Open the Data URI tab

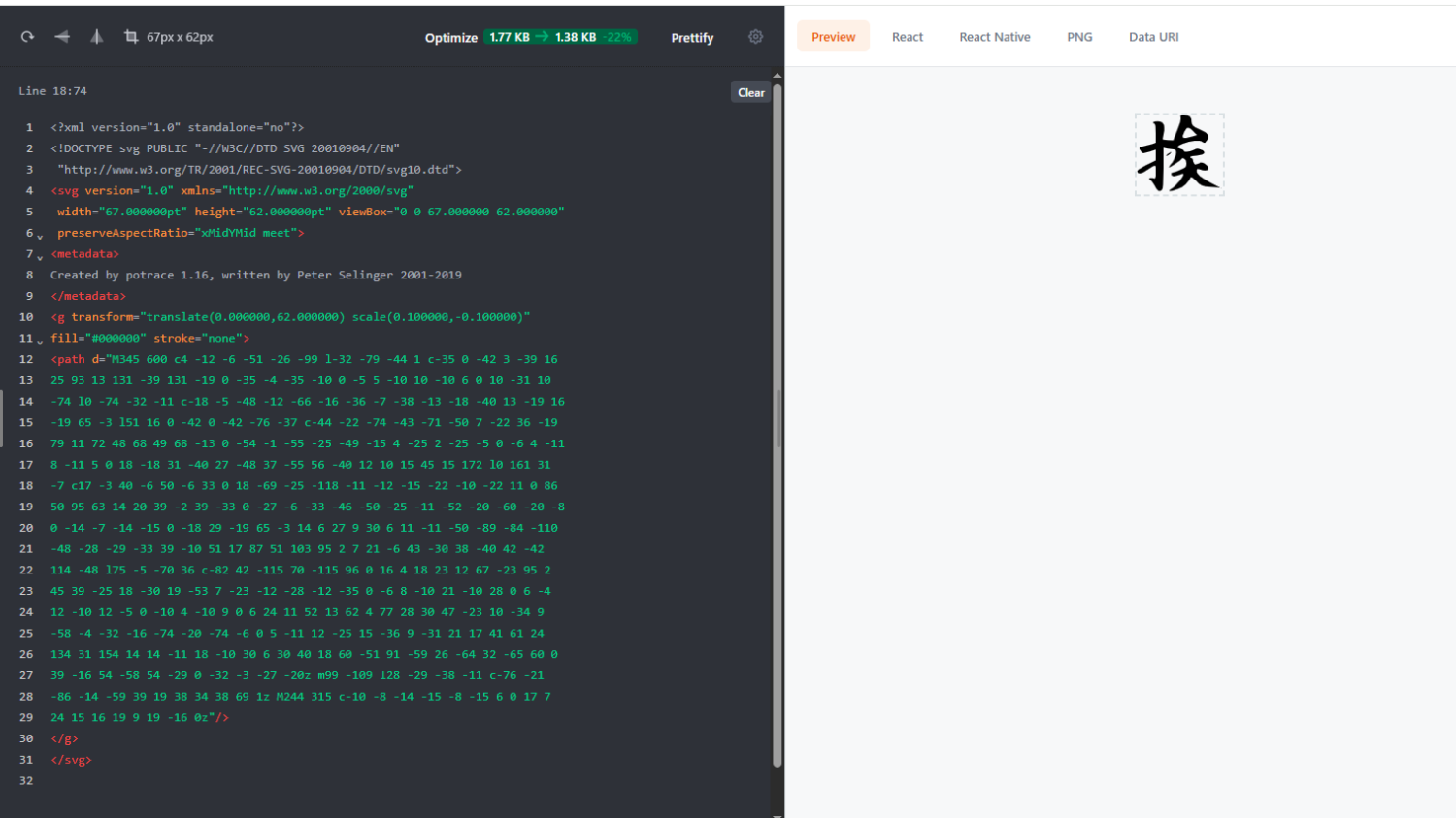pos(1153,37)
